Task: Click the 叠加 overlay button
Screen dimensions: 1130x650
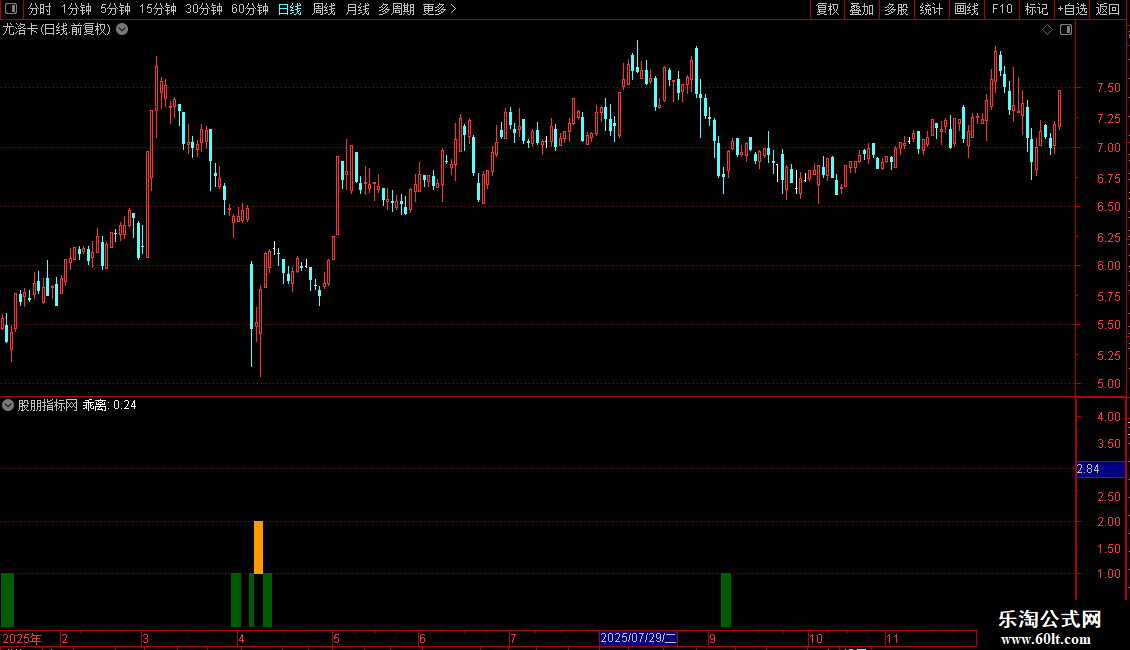Action: point(861,9)
